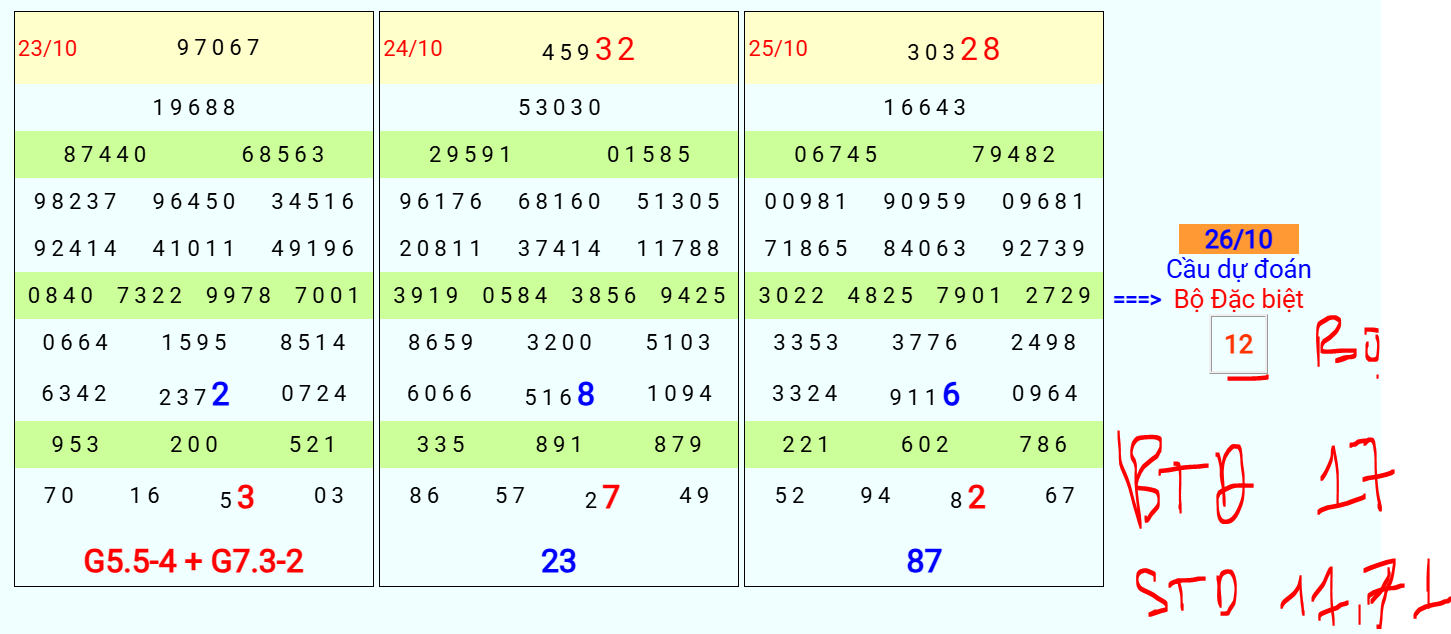Screen dimensions: 1451x634
Task: Click second prize number 79482
Action: tap(1015, 154)
